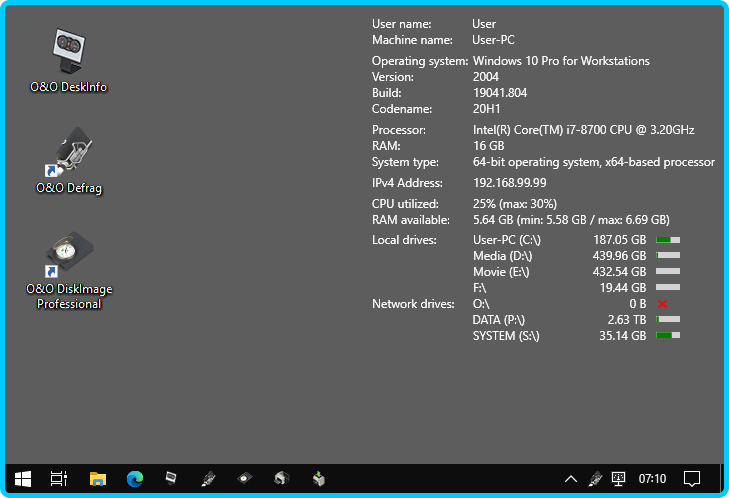Click the red X beside drive O:\
Image resolution: width=729 pixels, height=498 pixels.
tap(662, 303)
